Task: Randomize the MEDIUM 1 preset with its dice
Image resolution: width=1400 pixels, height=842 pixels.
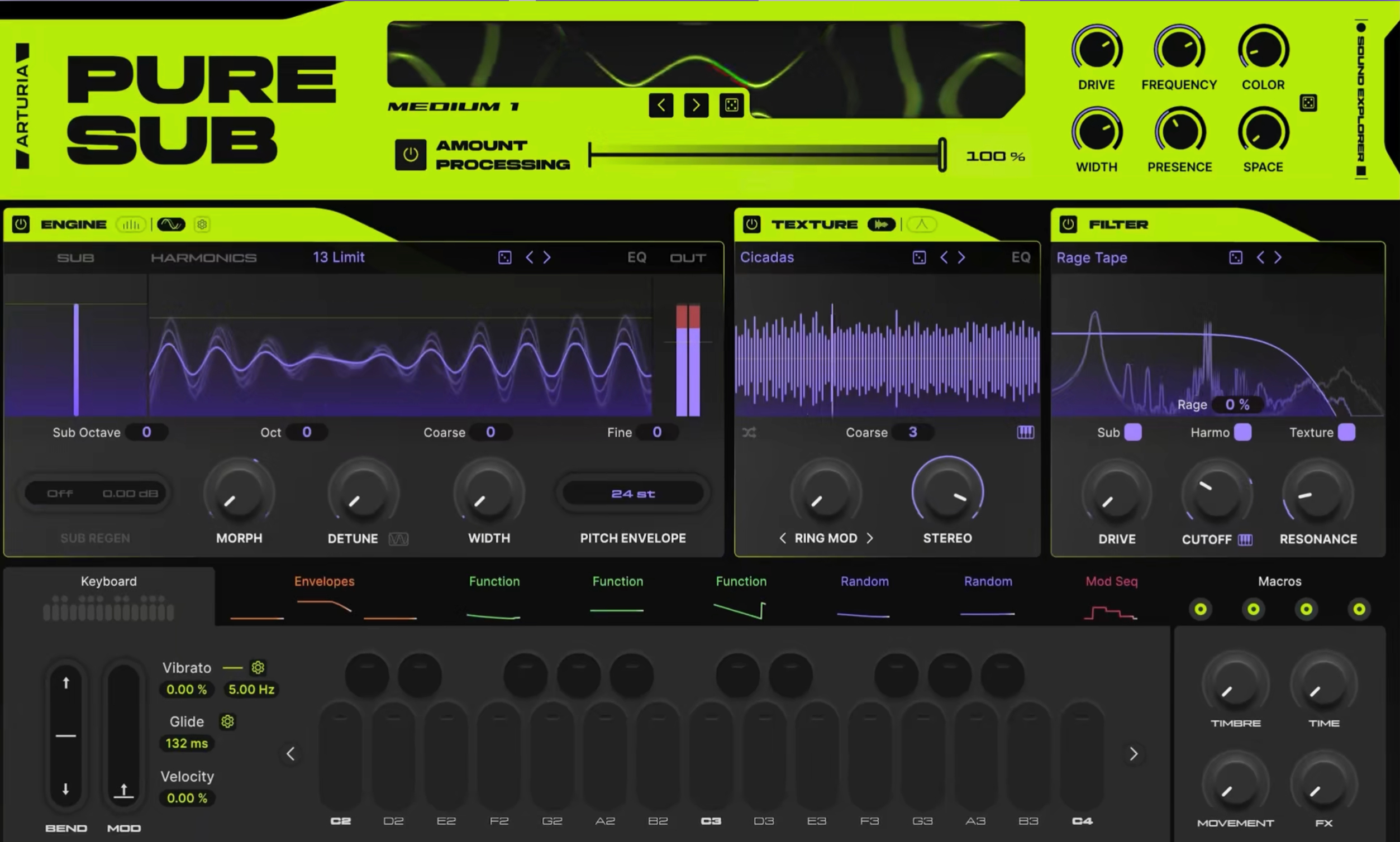Action: (x=731, y=106)
